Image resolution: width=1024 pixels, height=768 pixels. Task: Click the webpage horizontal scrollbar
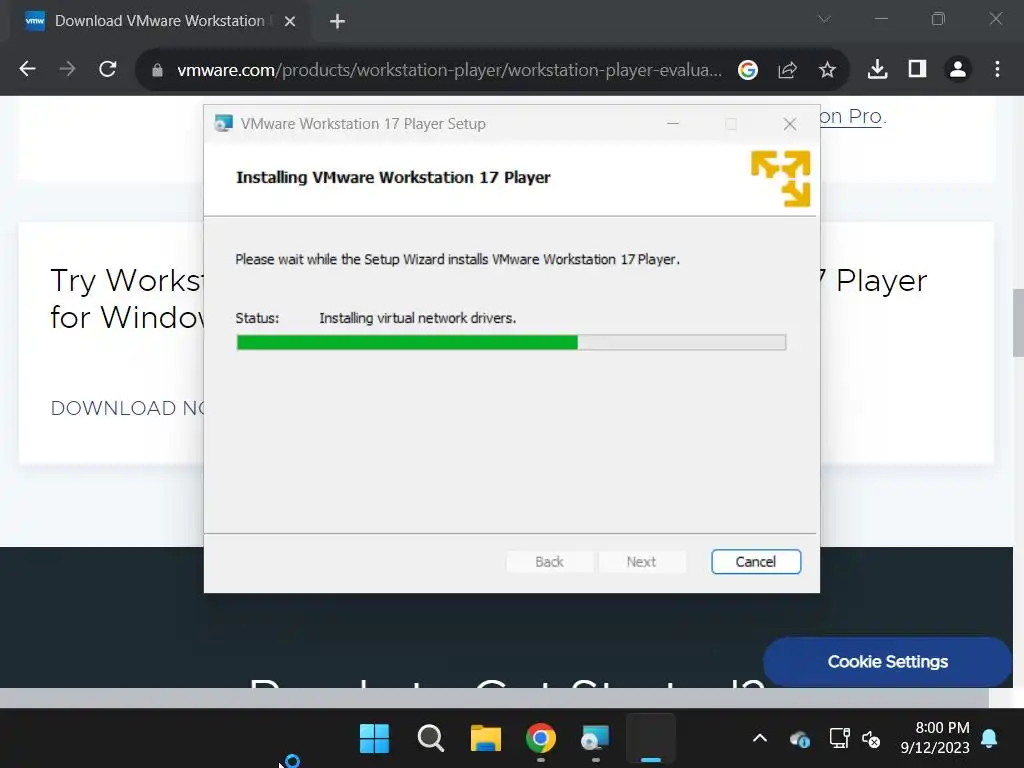pos(494,697)
